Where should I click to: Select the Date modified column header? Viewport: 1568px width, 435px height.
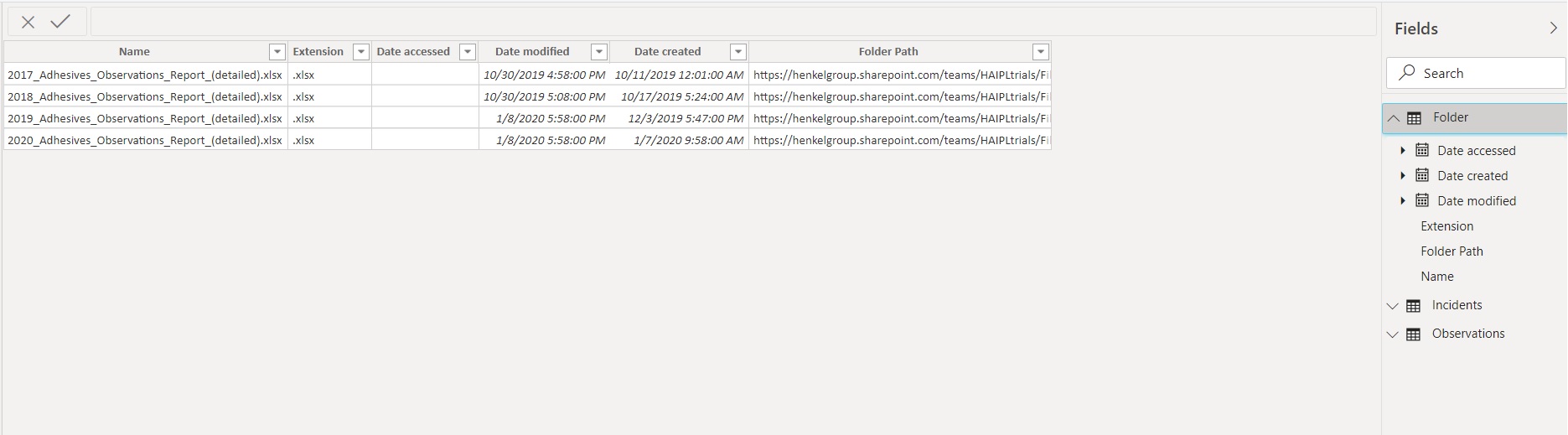[532, 52]
